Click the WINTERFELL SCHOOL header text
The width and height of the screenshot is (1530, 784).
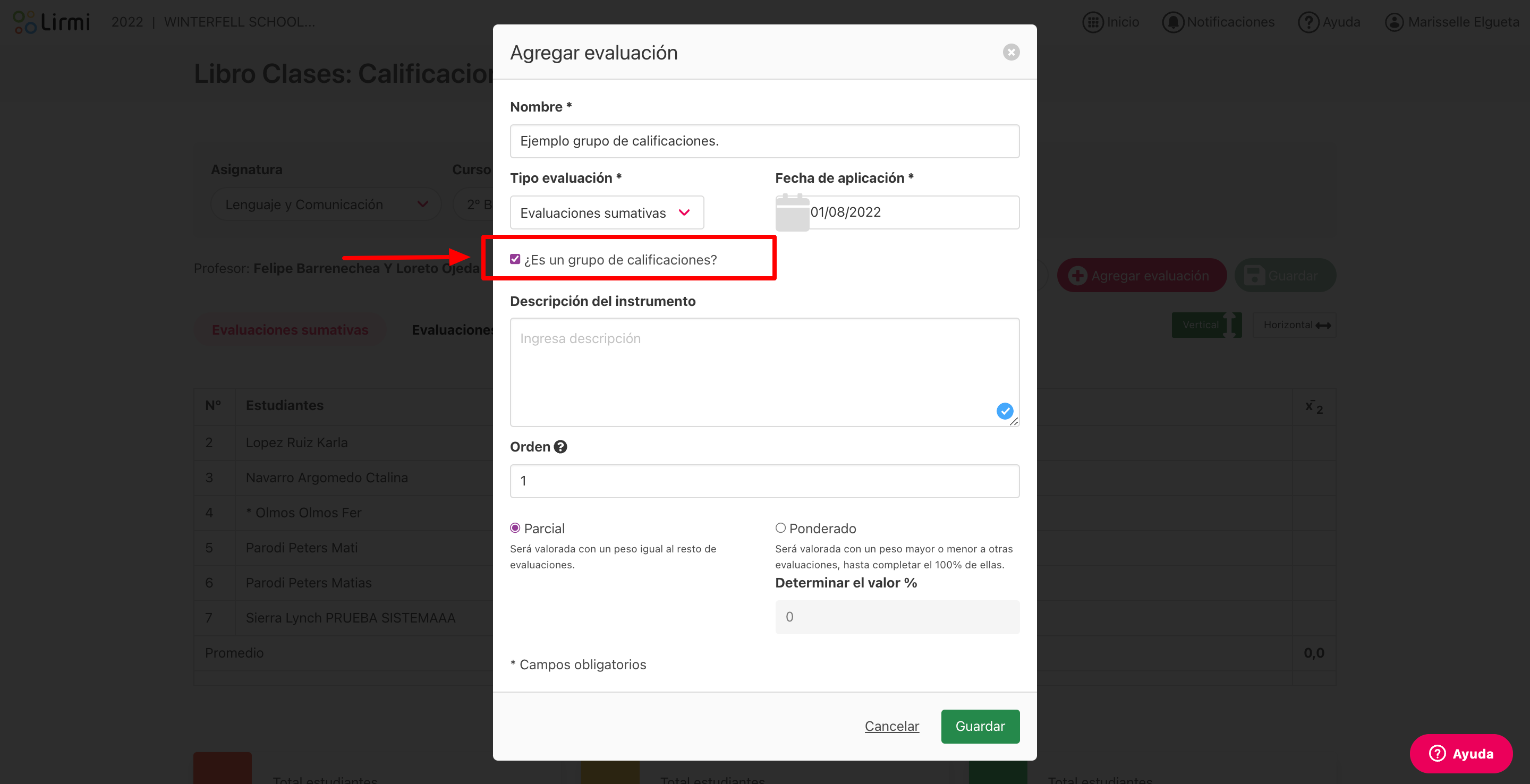[240, 22]
